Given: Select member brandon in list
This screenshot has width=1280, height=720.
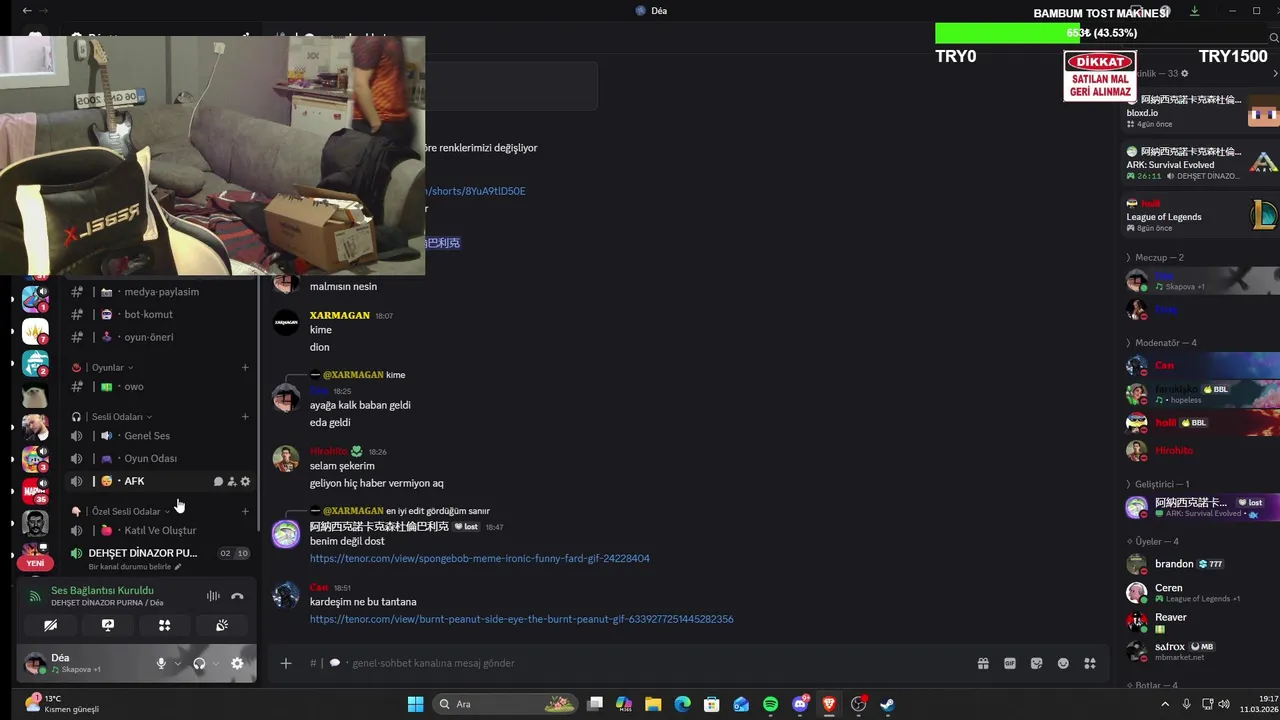Looking at the screenshot, I should click(1200, 564).
